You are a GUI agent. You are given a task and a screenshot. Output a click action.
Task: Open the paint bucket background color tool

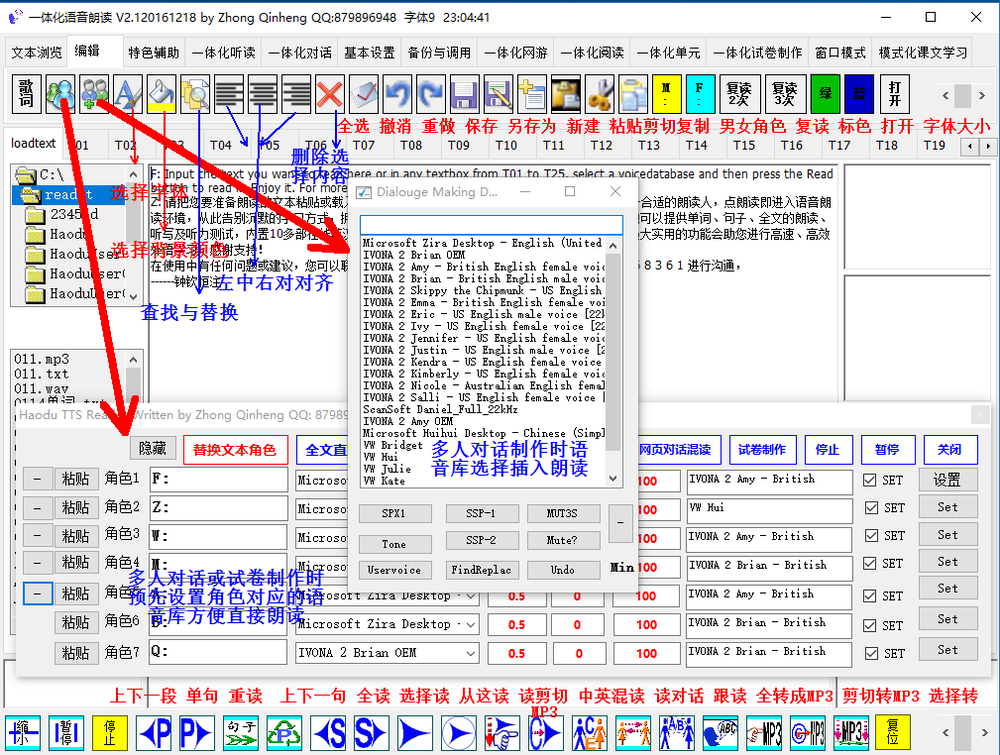(161, 94)
